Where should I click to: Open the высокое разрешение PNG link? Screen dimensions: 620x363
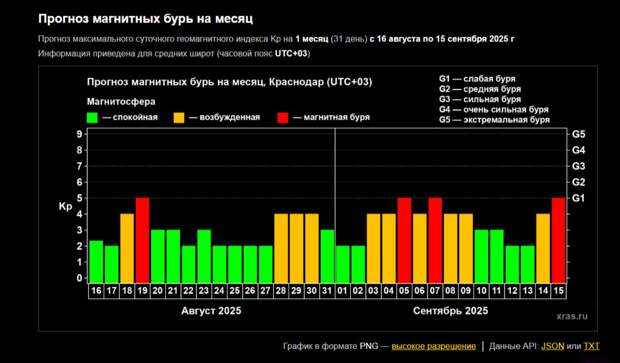tap(433, 346)
